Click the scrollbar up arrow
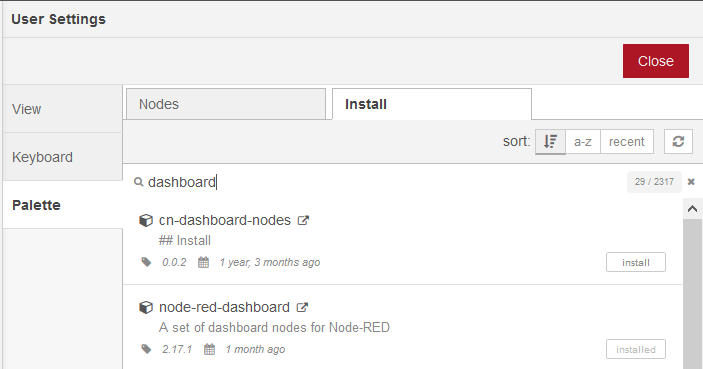 [692, 209]
